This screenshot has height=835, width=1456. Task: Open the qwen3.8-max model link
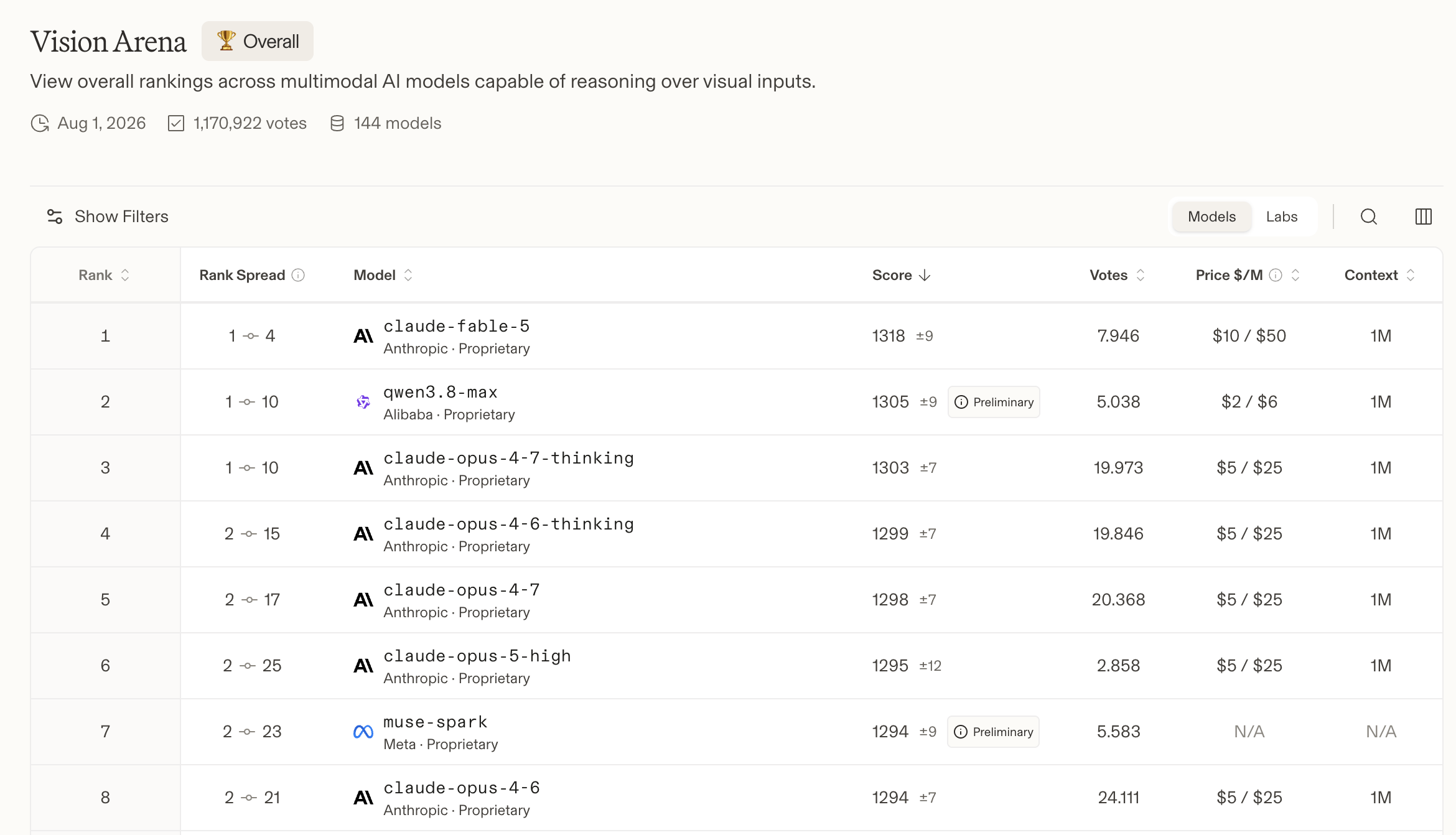(441, 392)
